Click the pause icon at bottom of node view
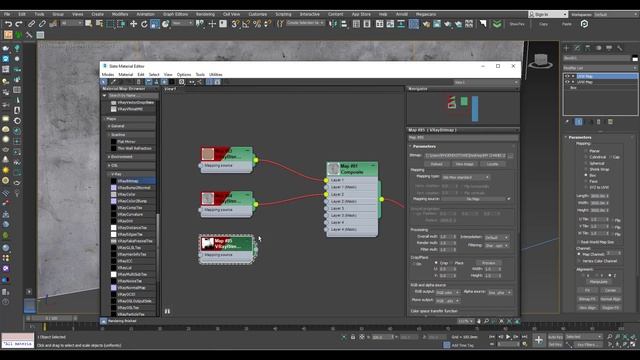The image size is (640, 360). [167, 311]
